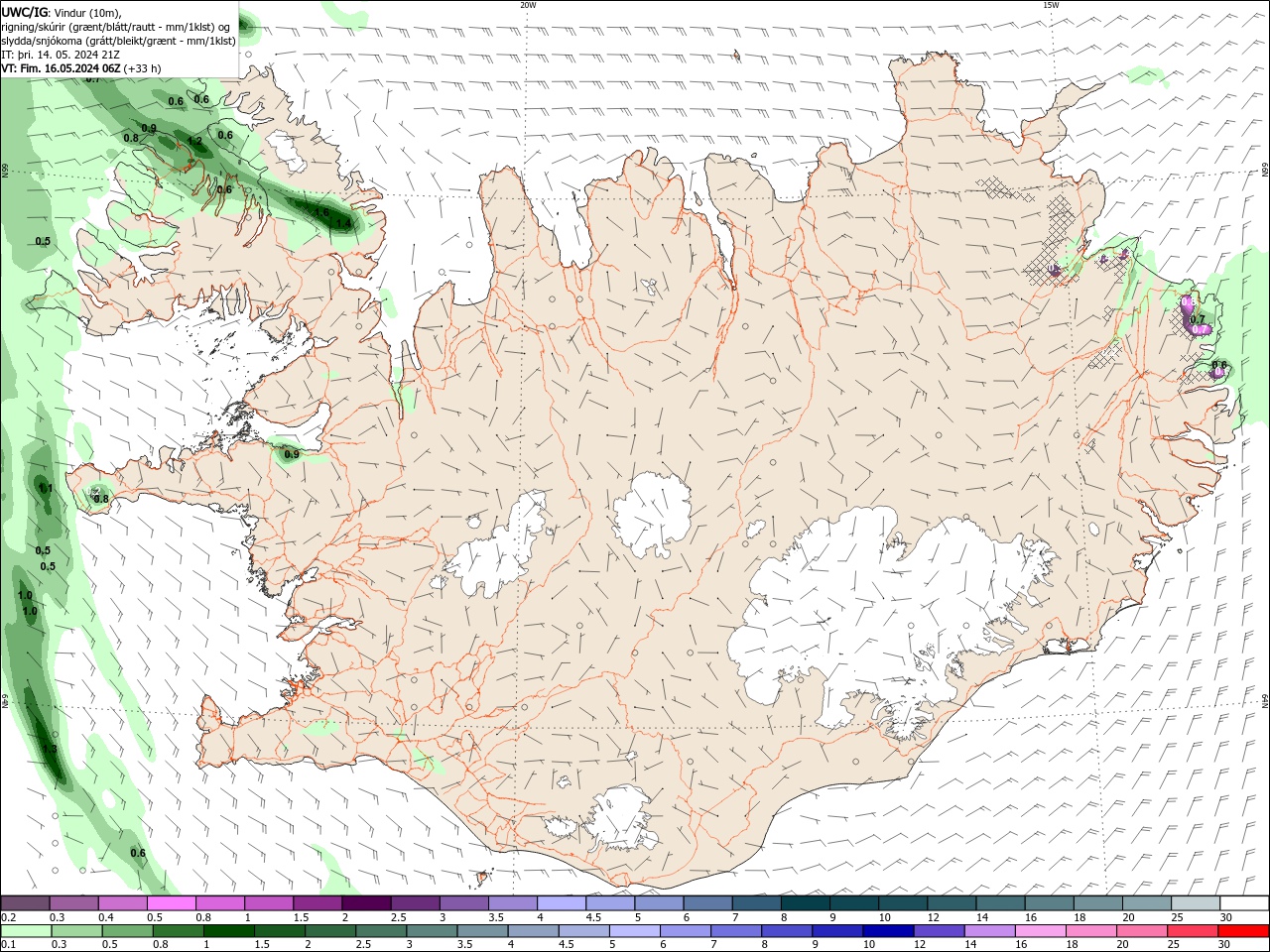The height and width of the screenshot is (952, 1270).
Task: Click the '1.1' precipitation value in the west
Action: click(x=46, y=488)
